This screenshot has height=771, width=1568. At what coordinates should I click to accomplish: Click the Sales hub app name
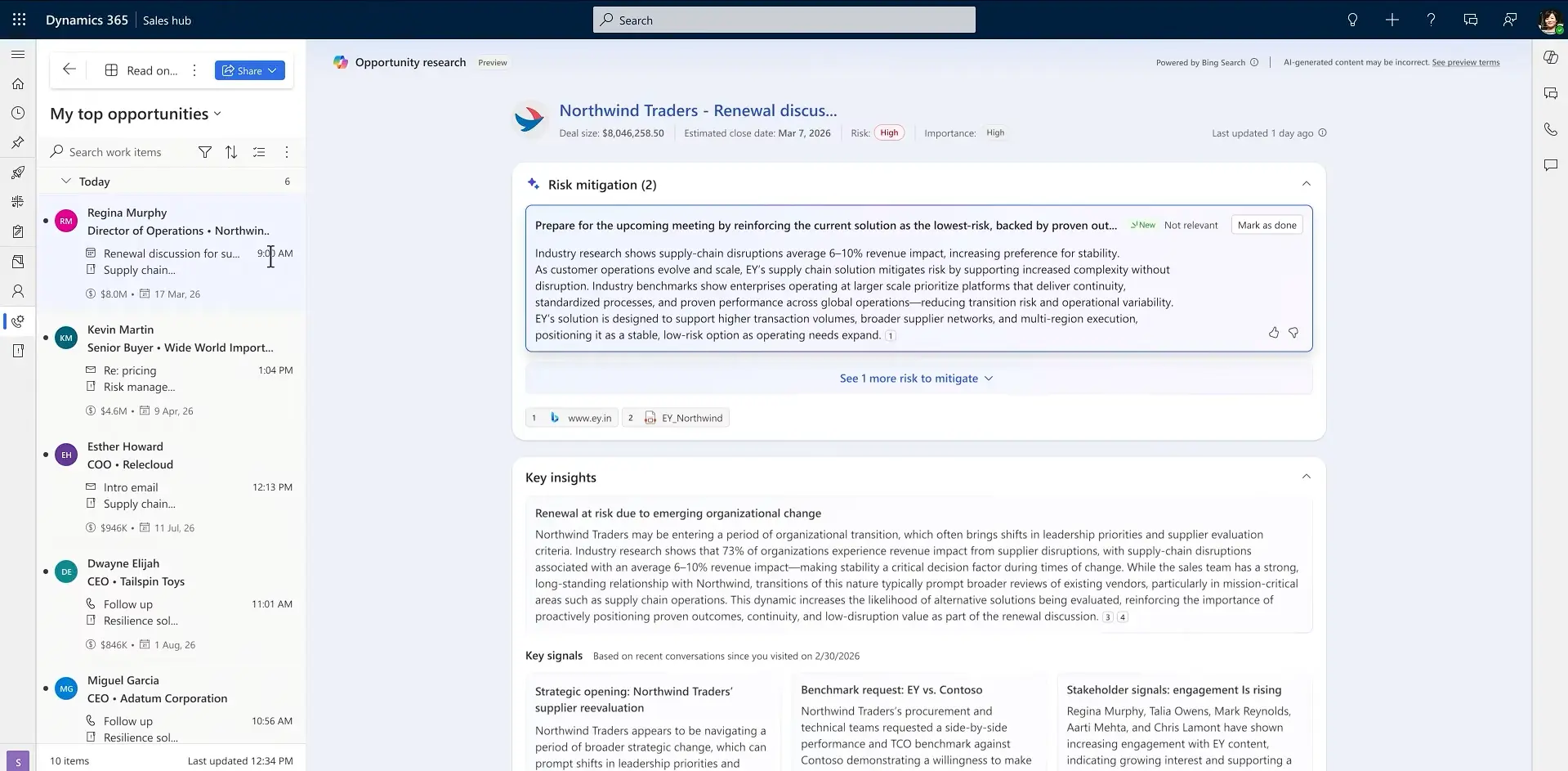coord(167,20)
